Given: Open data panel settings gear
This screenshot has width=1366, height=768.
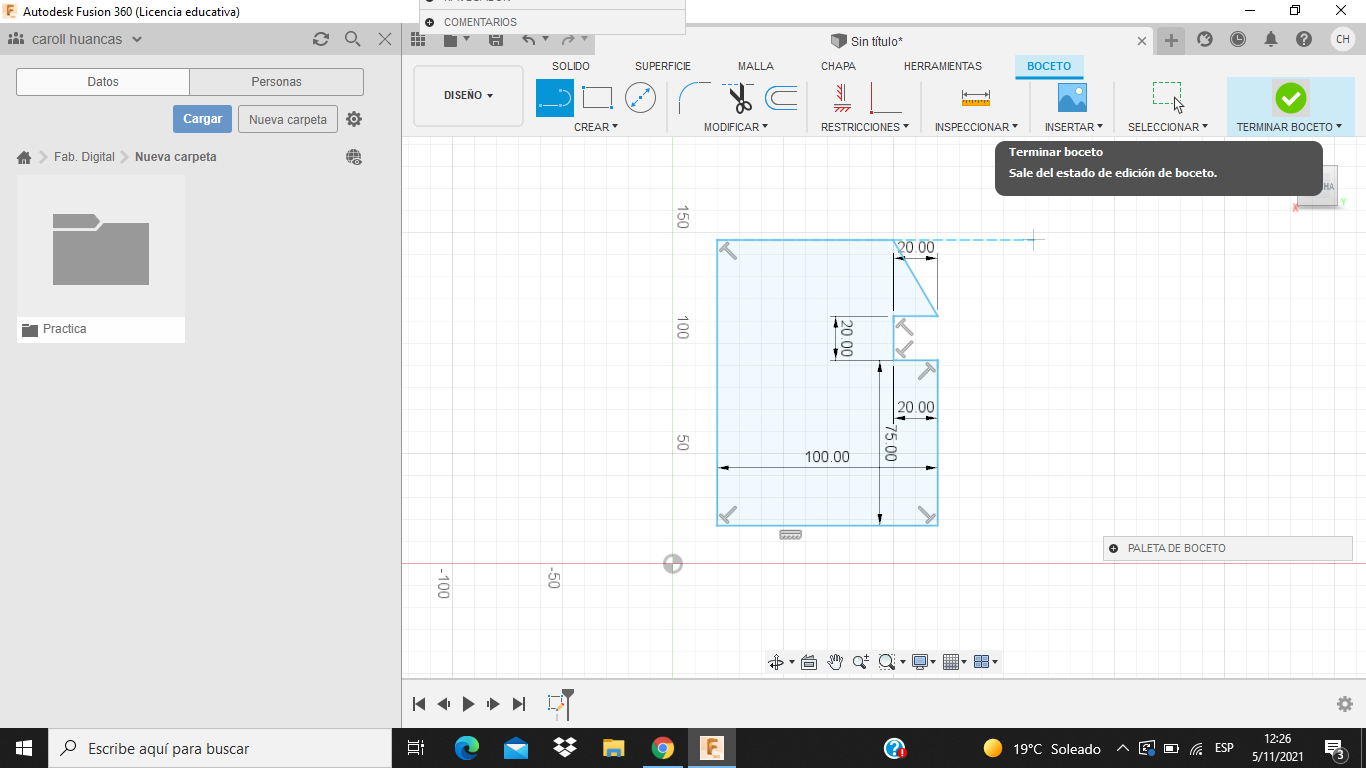Looking at the screenshot, I should 354,119.
